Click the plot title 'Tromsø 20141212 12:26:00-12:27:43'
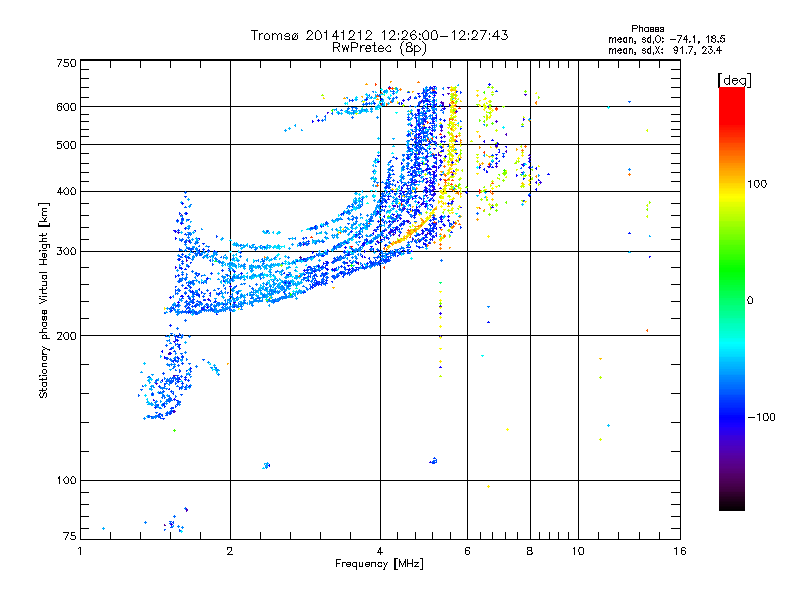Image resolution: width=800 pixels, height=600 pixels. tap(379, 35)
